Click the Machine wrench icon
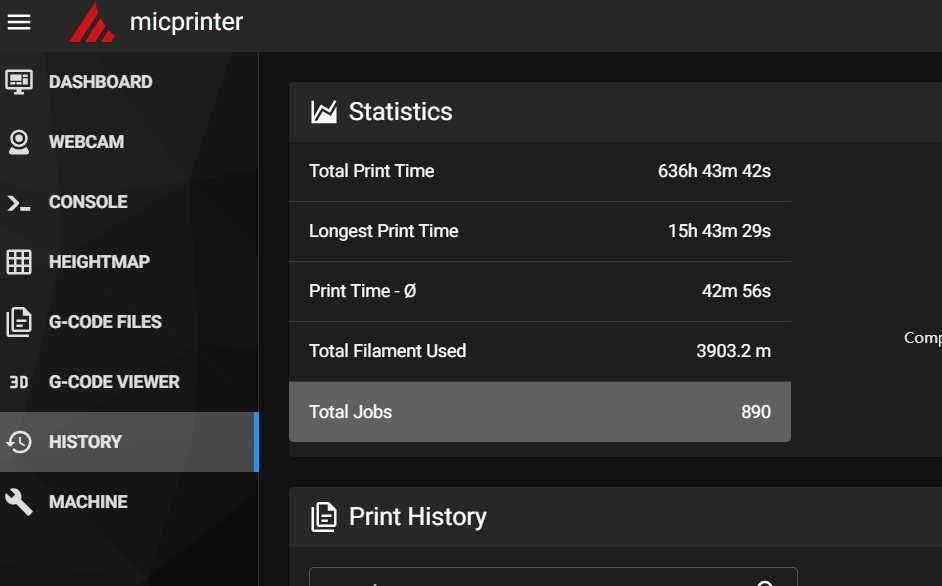The width and height of the screenshot is (942, 586). click(x=19, y=502)
